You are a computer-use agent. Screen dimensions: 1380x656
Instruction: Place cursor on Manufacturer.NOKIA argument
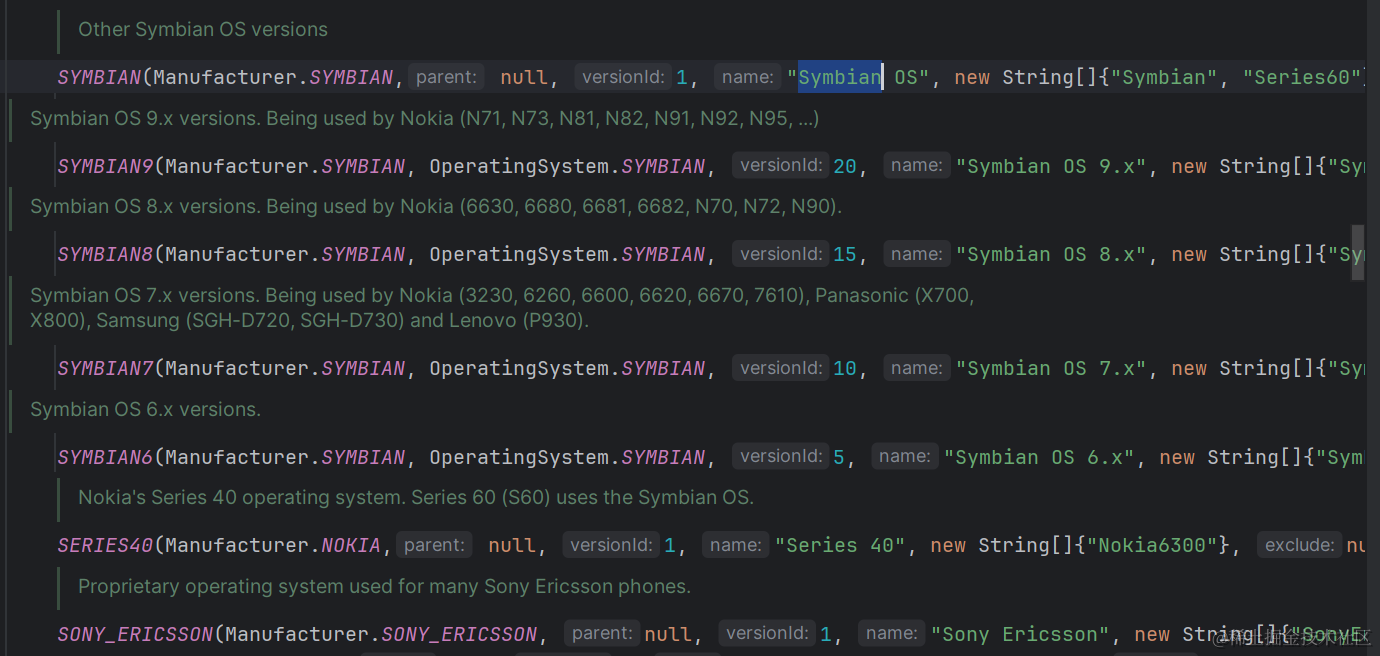[273, 545]
